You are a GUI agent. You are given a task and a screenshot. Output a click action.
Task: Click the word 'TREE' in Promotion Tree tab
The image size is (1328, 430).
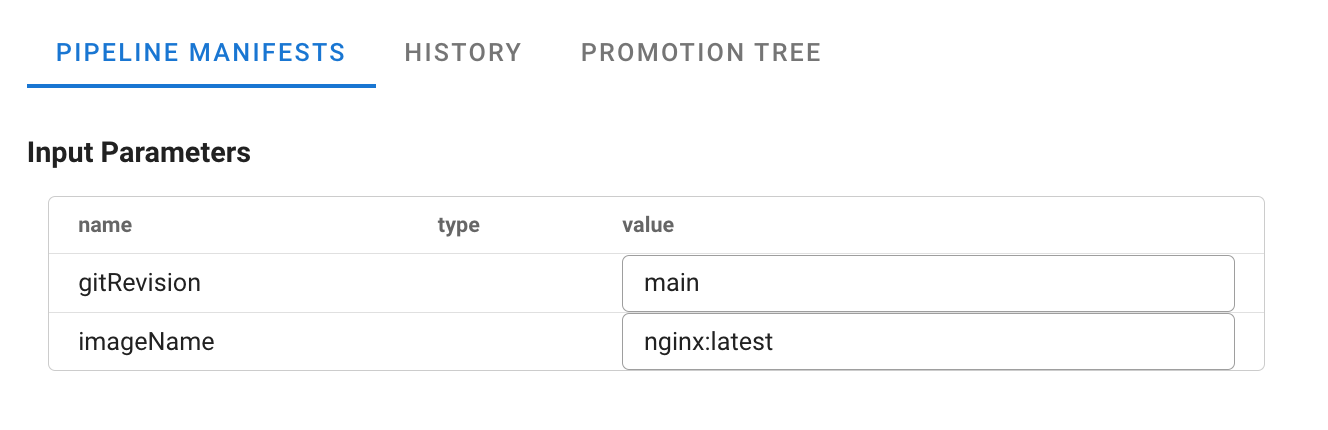point(790,53)
